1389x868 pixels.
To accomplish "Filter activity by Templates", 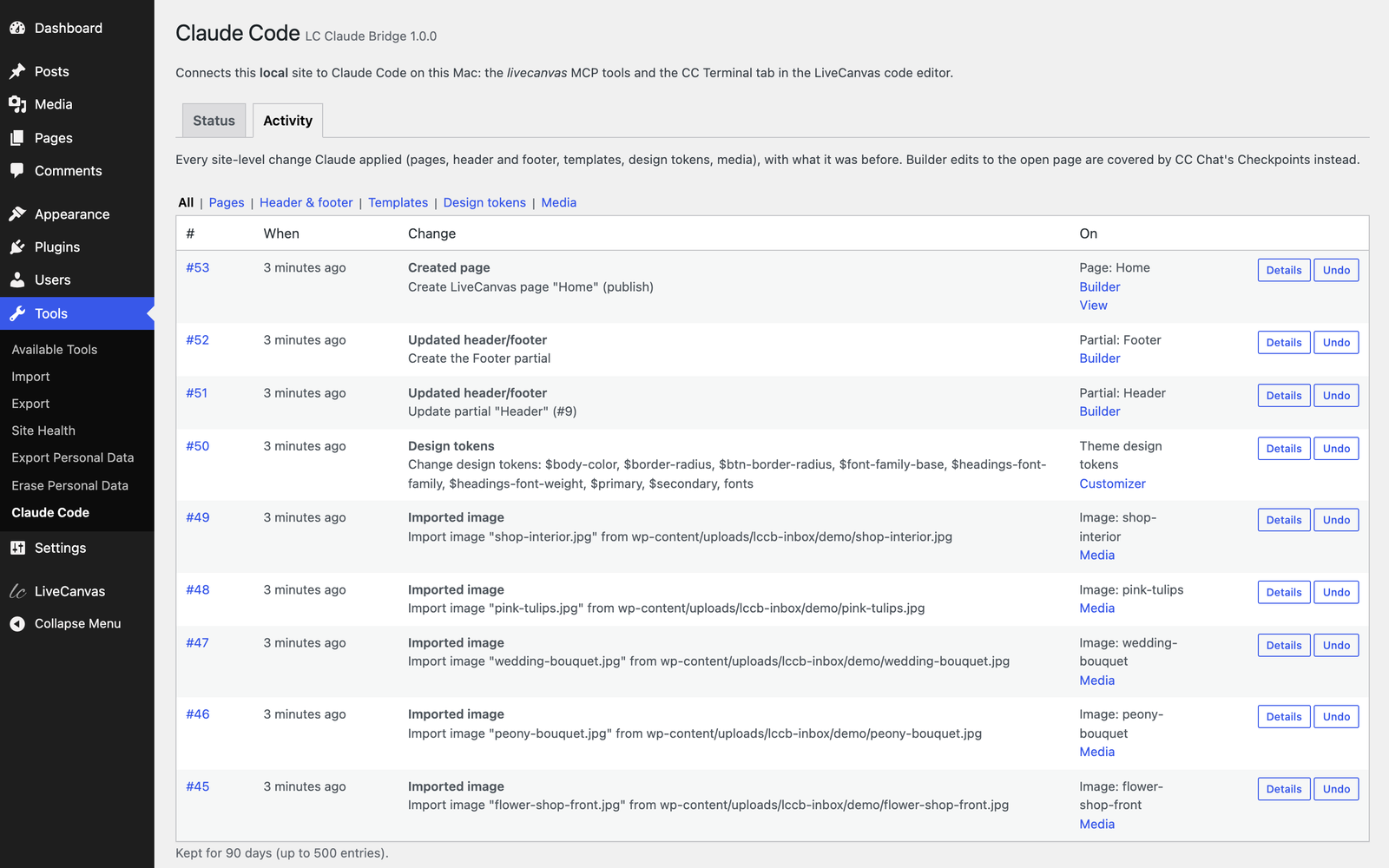I will pos(398,202).
